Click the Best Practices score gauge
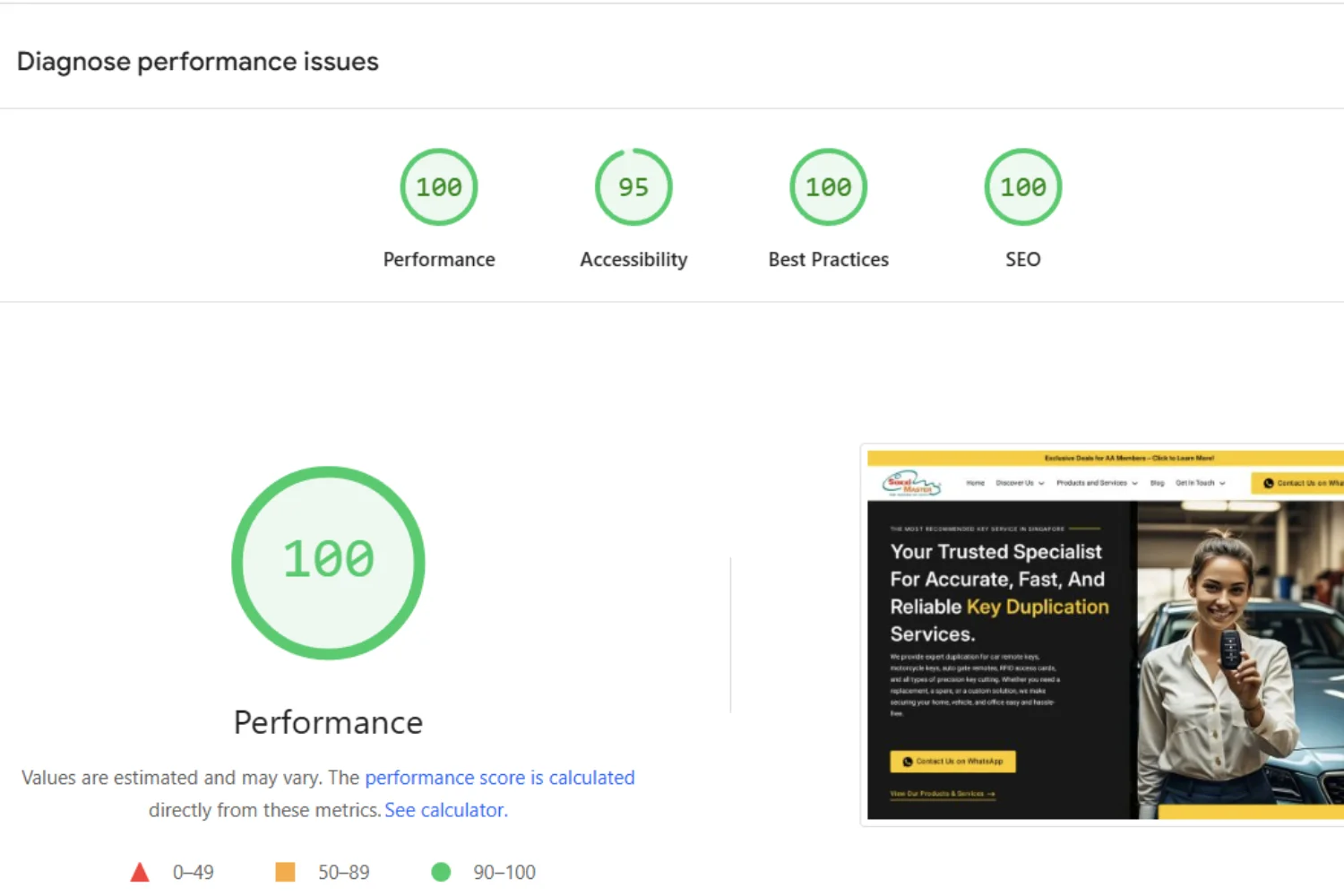The image size is (1344, 896). pyautogui.click(x=829, y=187)
